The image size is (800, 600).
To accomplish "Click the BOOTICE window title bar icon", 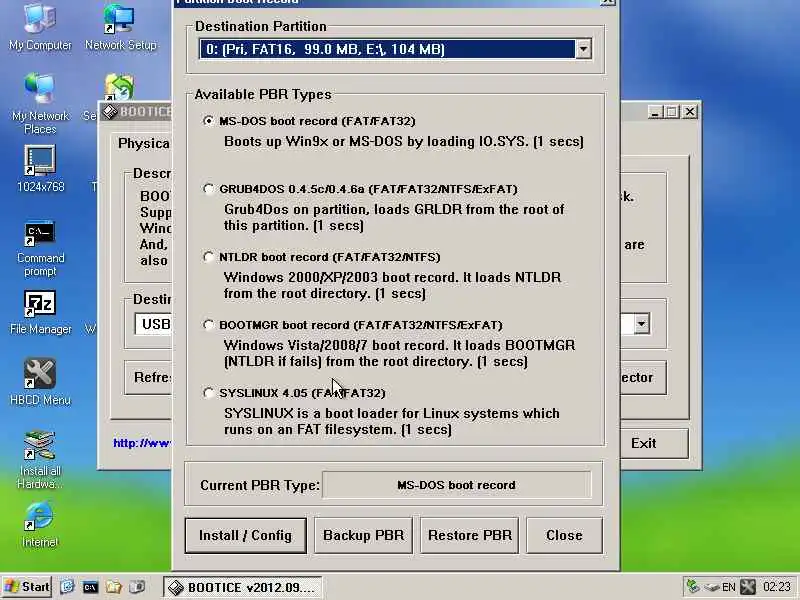I will point(110,112).
